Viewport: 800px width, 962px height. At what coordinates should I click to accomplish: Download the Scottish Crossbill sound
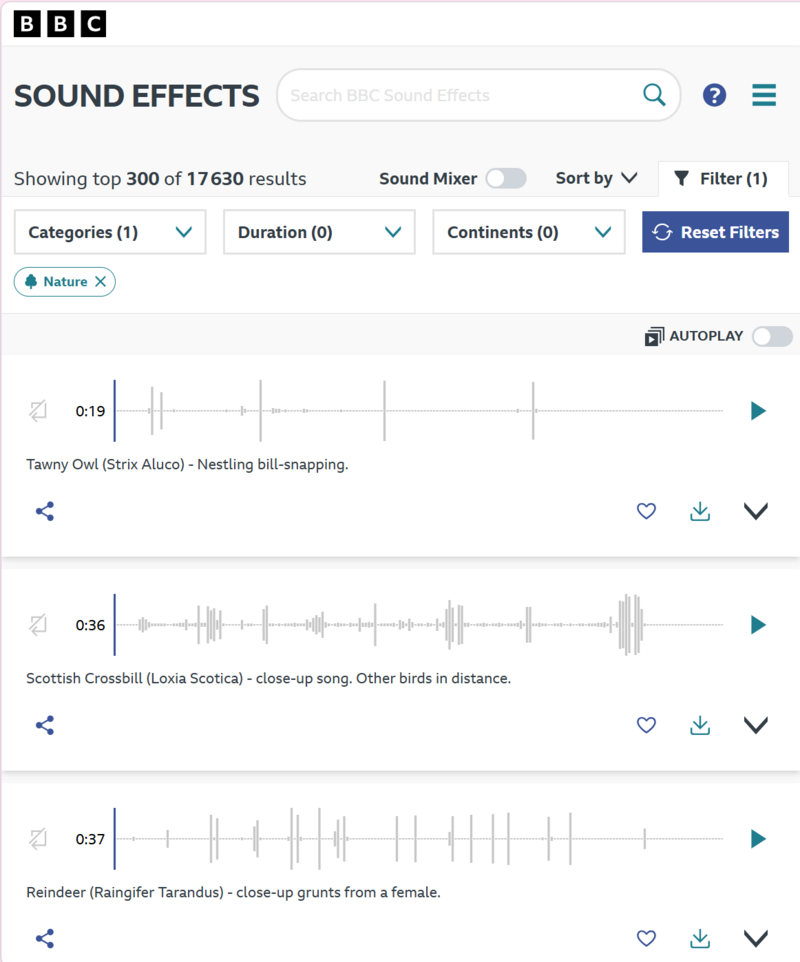700,725
